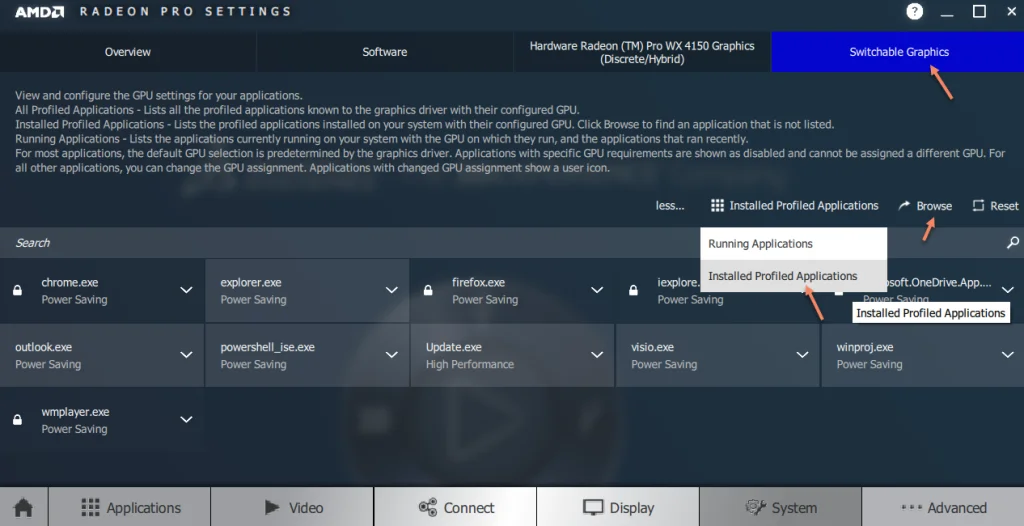Click the Home icon in the bottom bar

(24, 507)
